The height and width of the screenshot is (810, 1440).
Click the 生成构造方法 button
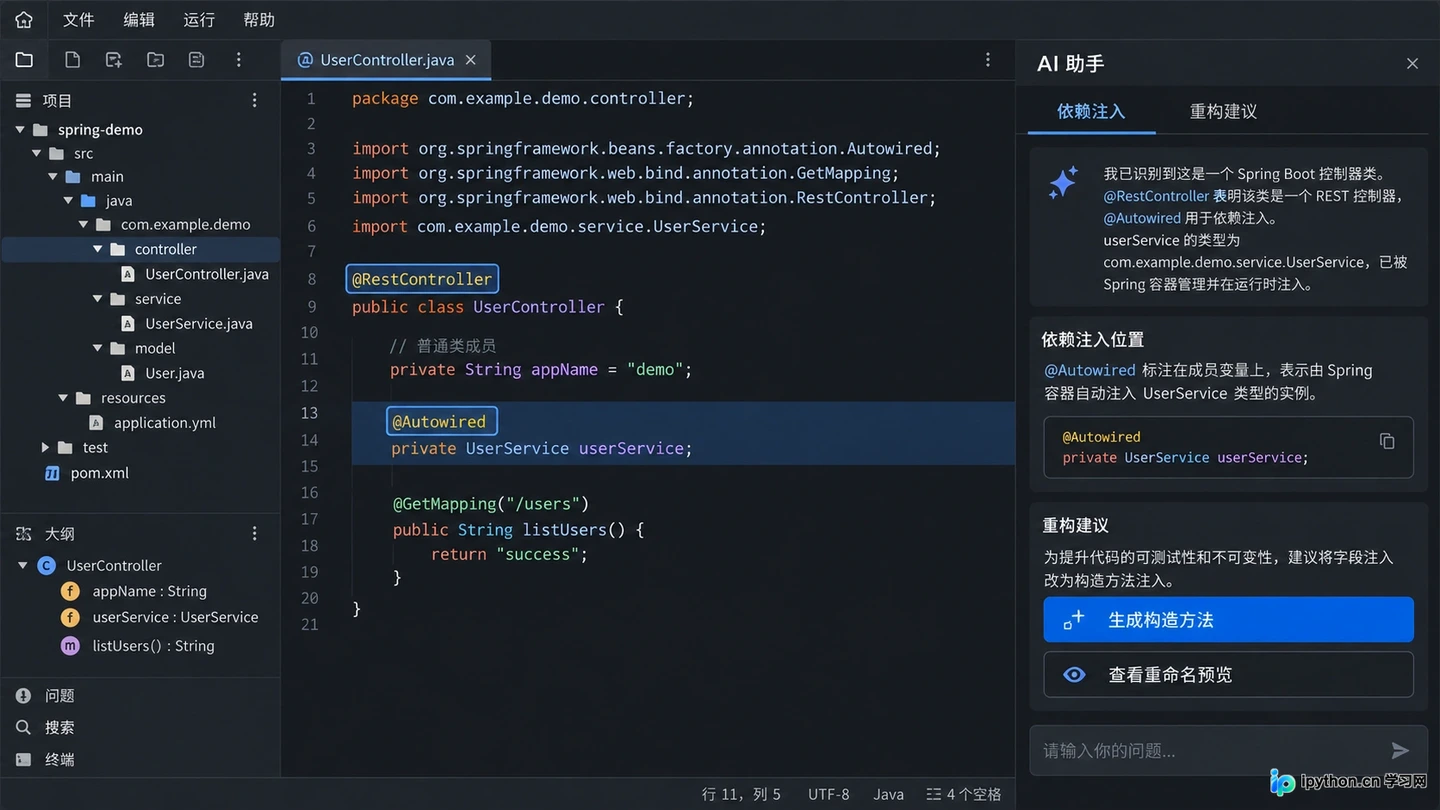tap(1228, 620)
